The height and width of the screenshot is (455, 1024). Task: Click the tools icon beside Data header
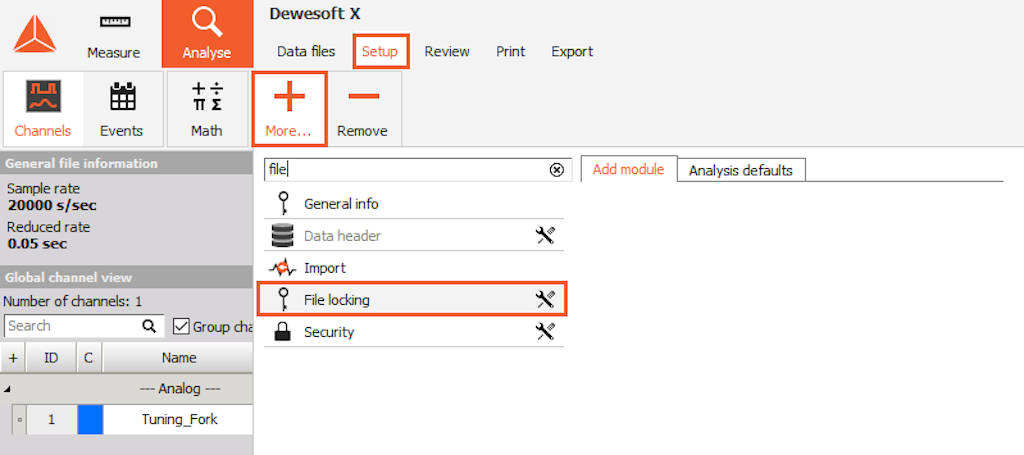545,236
